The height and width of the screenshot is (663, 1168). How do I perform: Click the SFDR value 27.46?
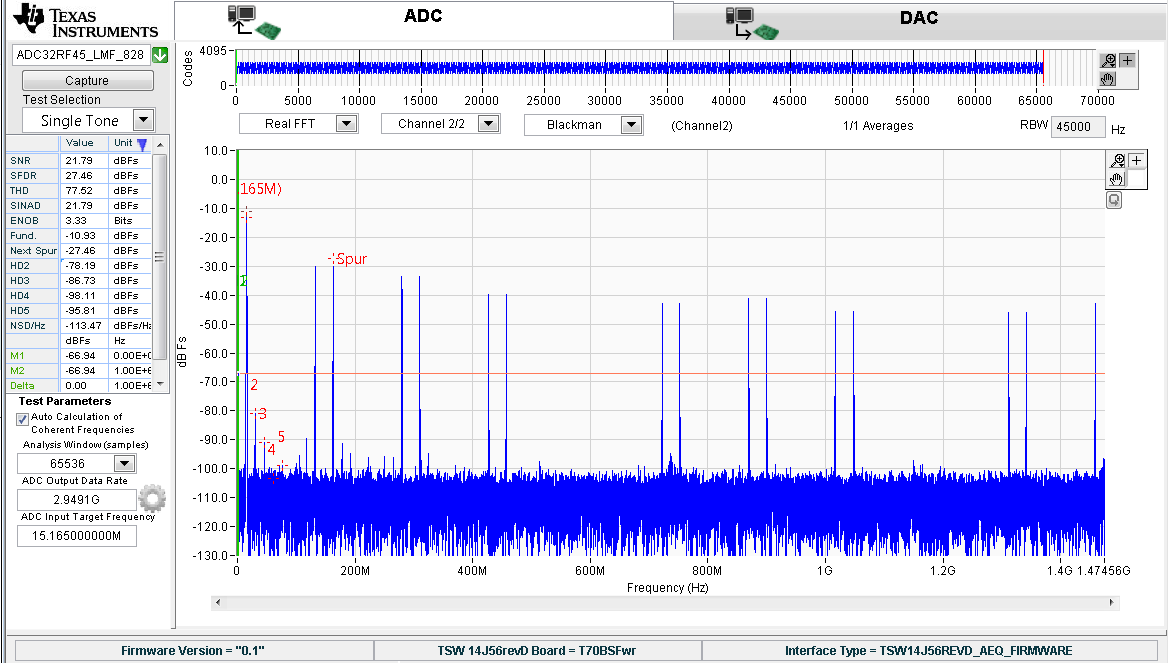(79, 176)
